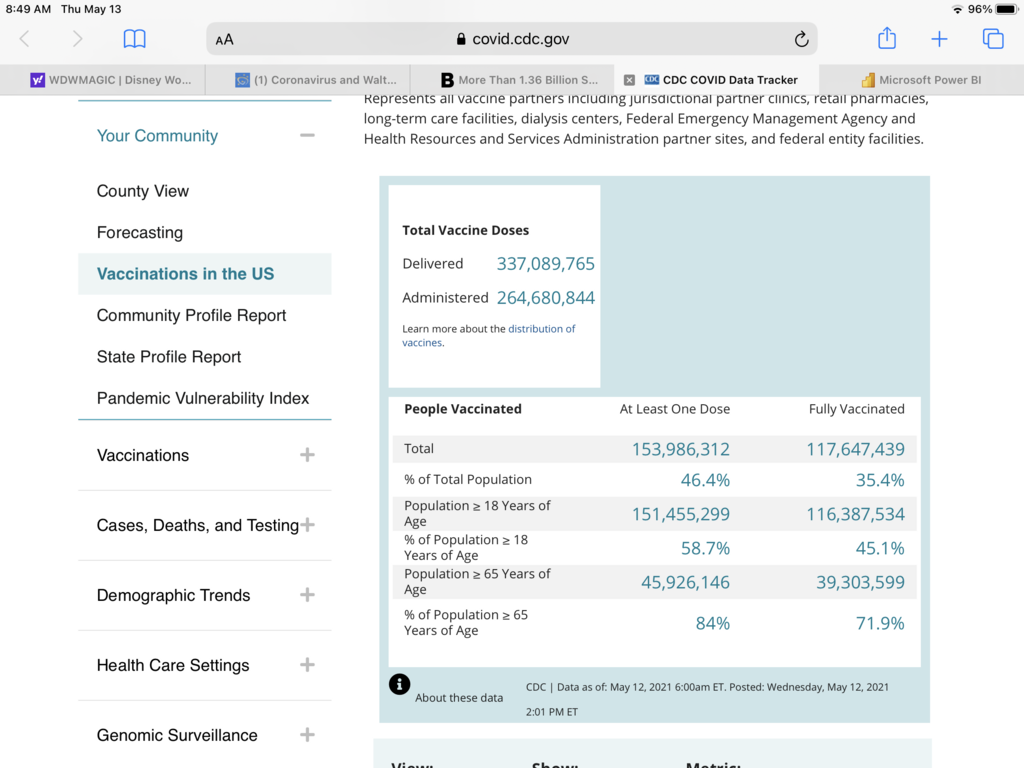Image resolution: width=1024 pixels, height=768 pixels.
Task: Expand the Health Care Settings section
Action: point(307,665)
